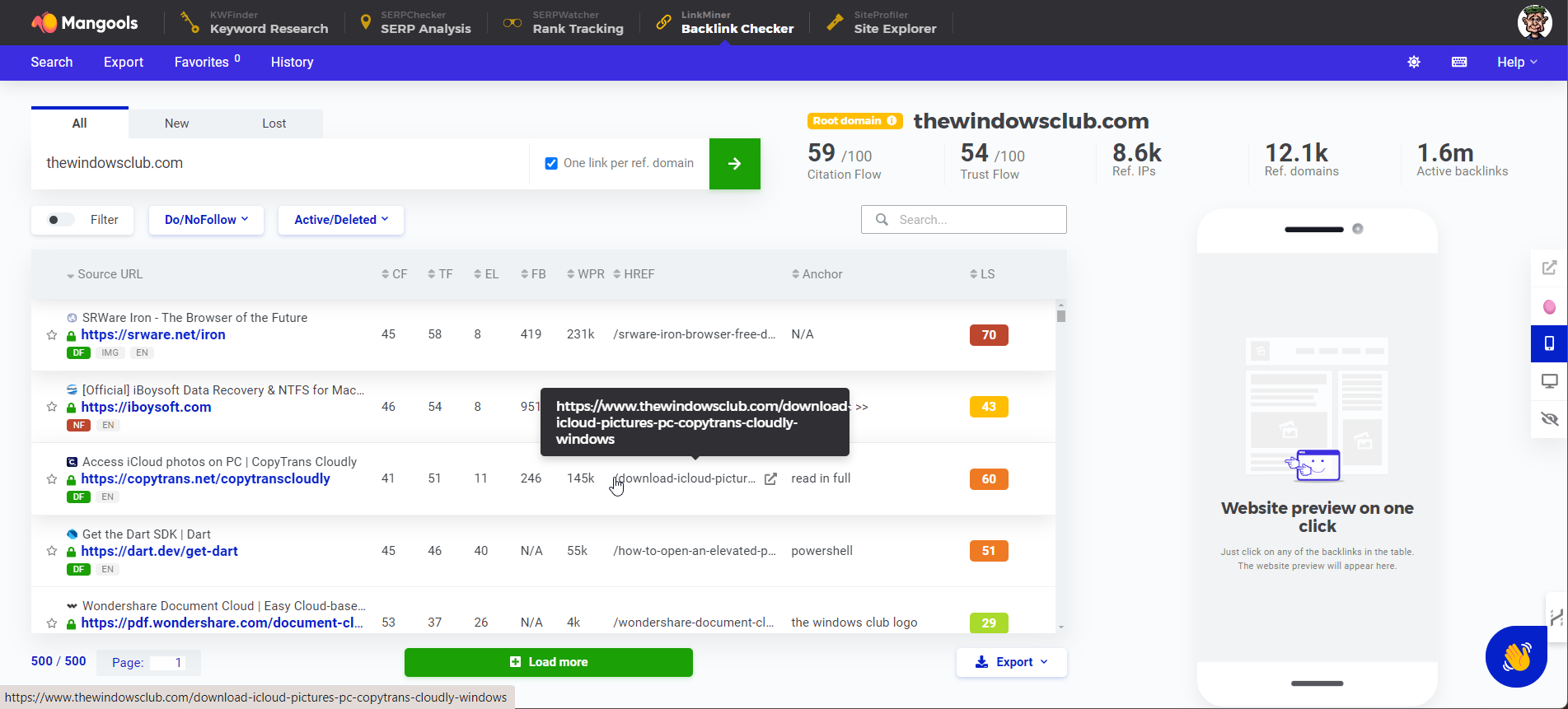Image resolution: width=1568 pixels, height=709 pixels.
Task: Sort table by CF column
Action: pyautogui.click(x=395, y=274)
